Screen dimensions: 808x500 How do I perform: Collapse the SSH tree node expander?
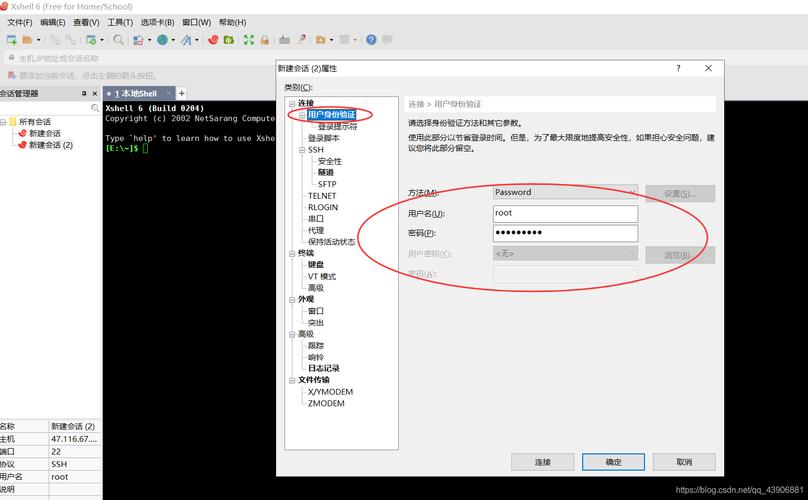coord(302,150)
